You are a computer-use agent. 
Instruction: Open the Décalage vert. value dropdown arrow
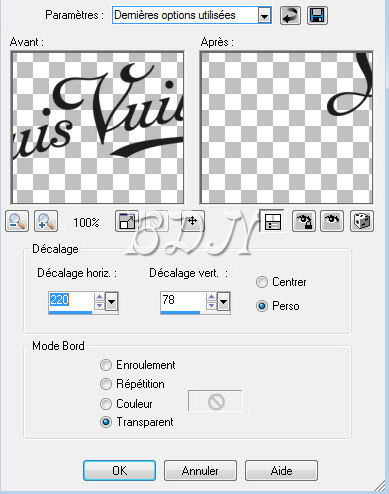click(x=224, y=302)
